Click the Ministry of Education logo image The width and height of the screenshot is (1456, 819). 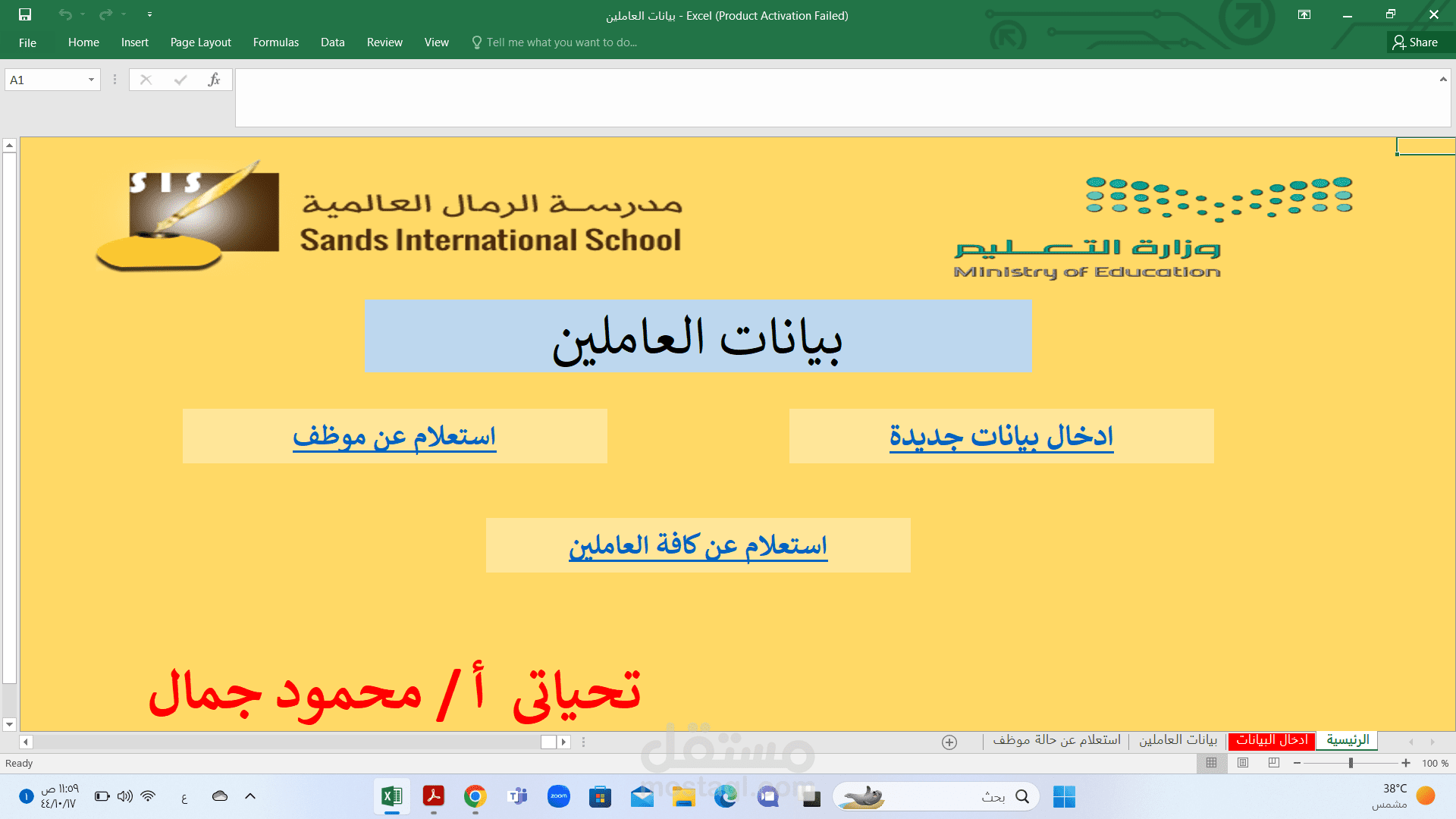[x=1153, y=227]
